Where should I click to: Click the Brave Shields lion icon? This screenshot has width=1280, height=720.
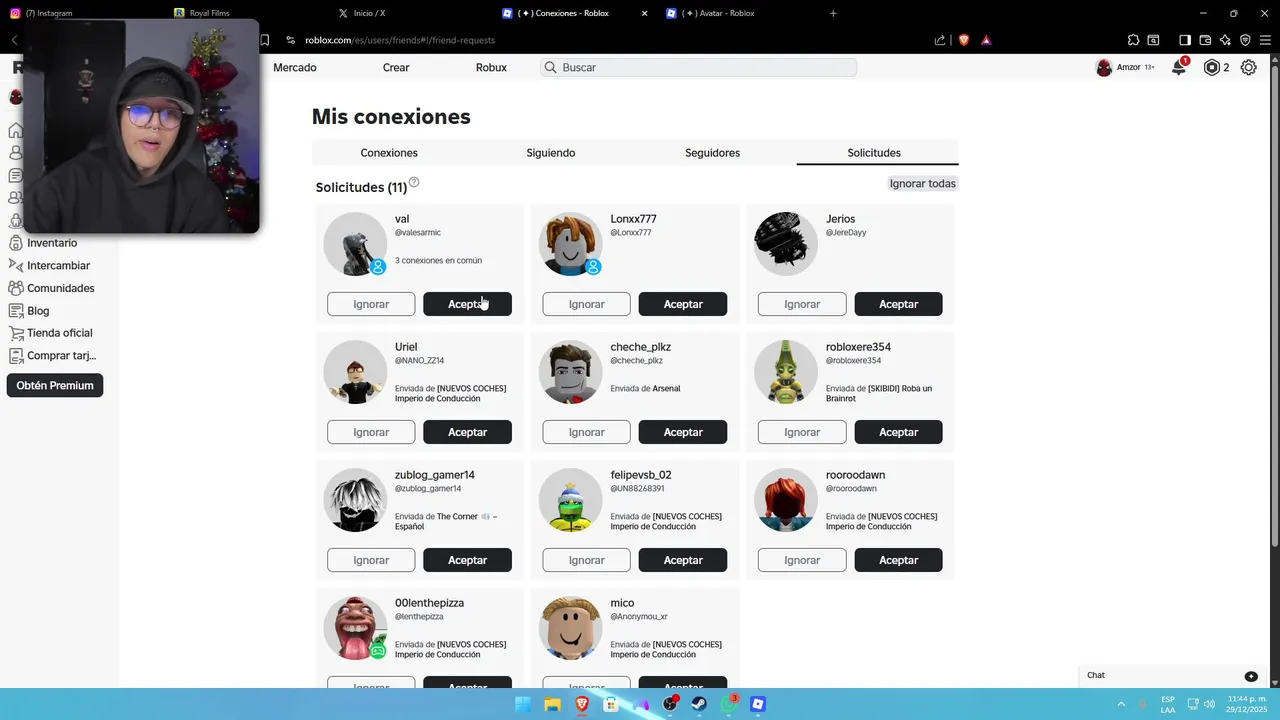[x=963, y=40]
